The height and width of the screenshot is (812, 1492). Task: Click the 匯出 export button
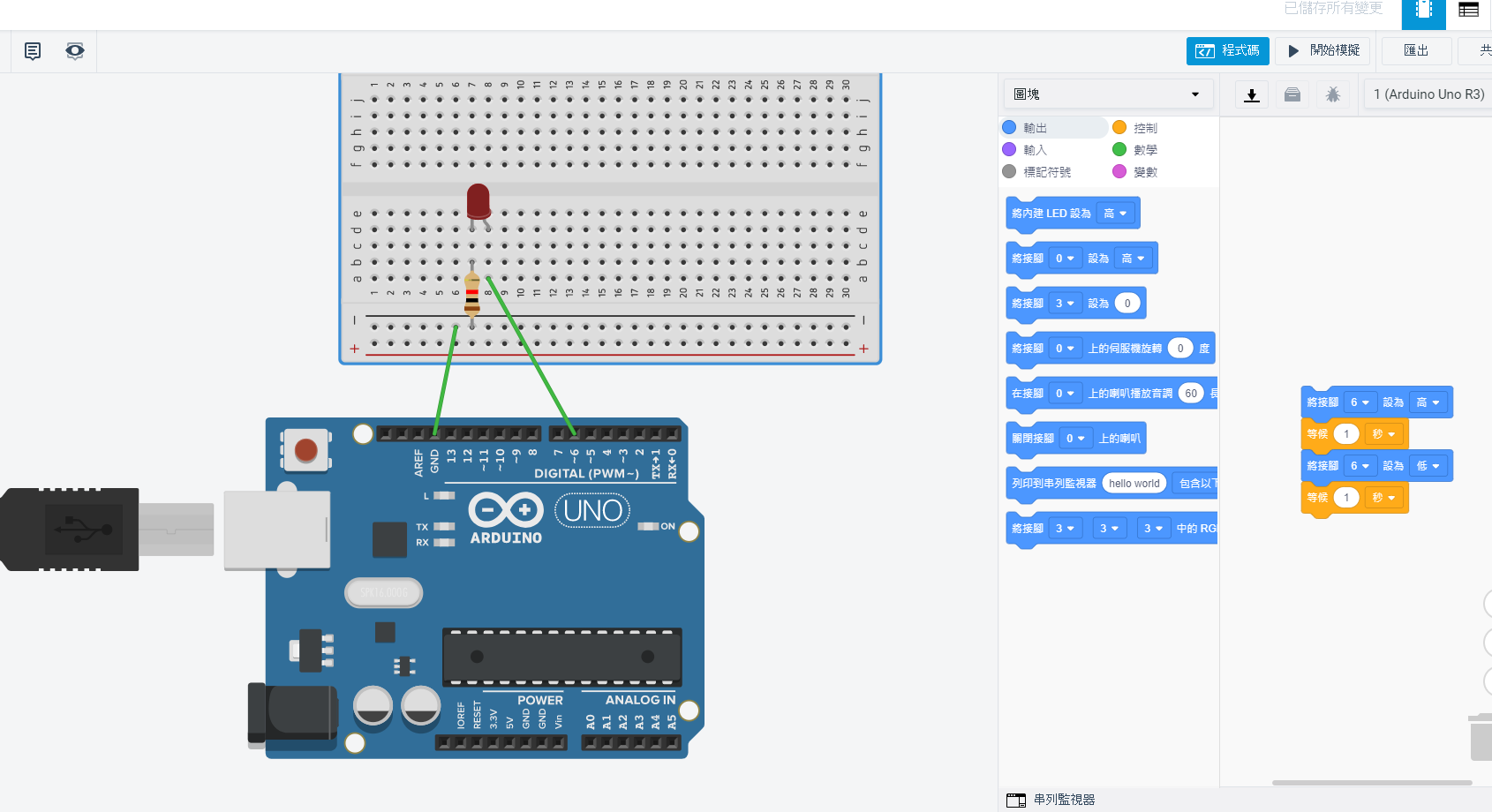tap(1416, 51)
